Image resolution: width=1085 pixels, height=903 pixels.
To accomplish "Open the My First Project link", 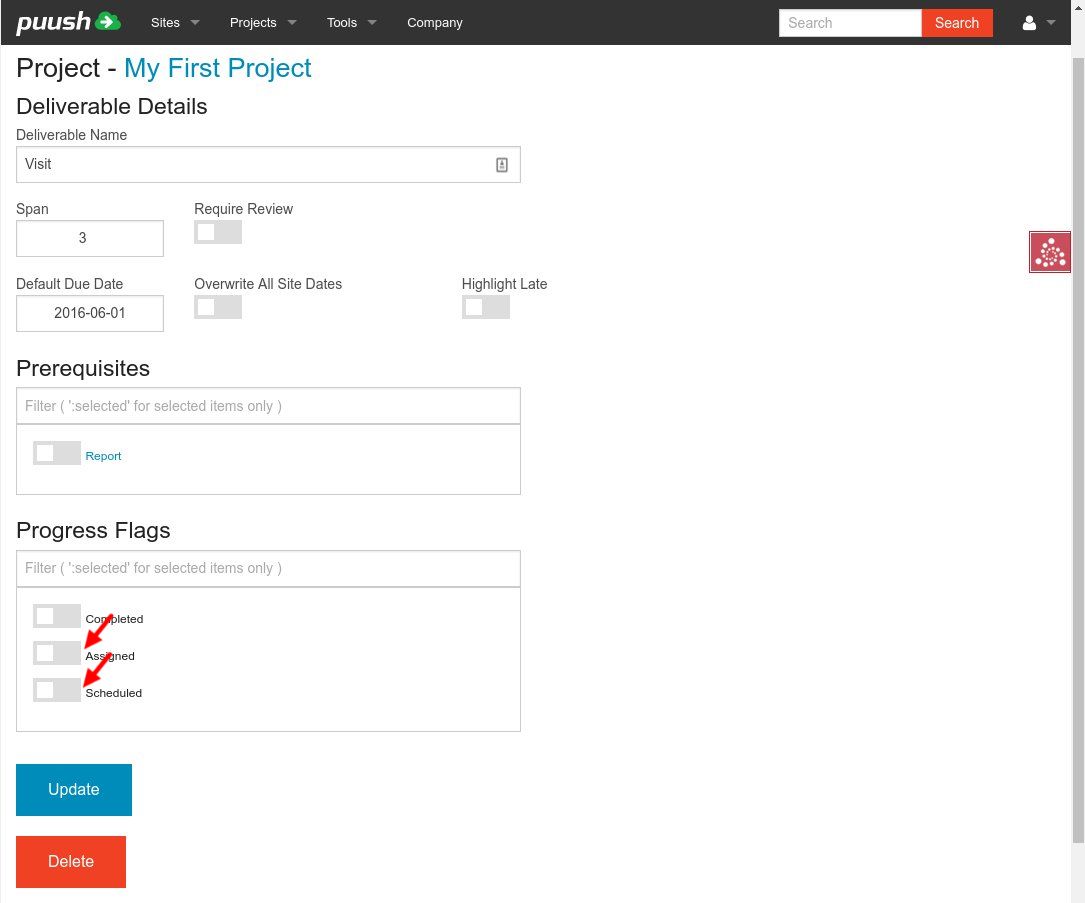I will click(x=217, y=68).
